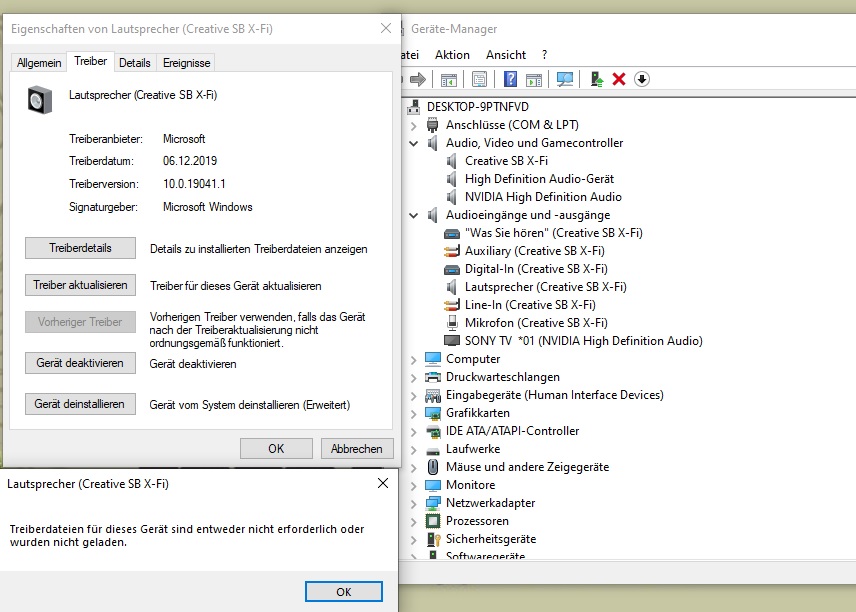Click the Gerät deaktivieren button

pyautogui.click(x=80, y=363)
